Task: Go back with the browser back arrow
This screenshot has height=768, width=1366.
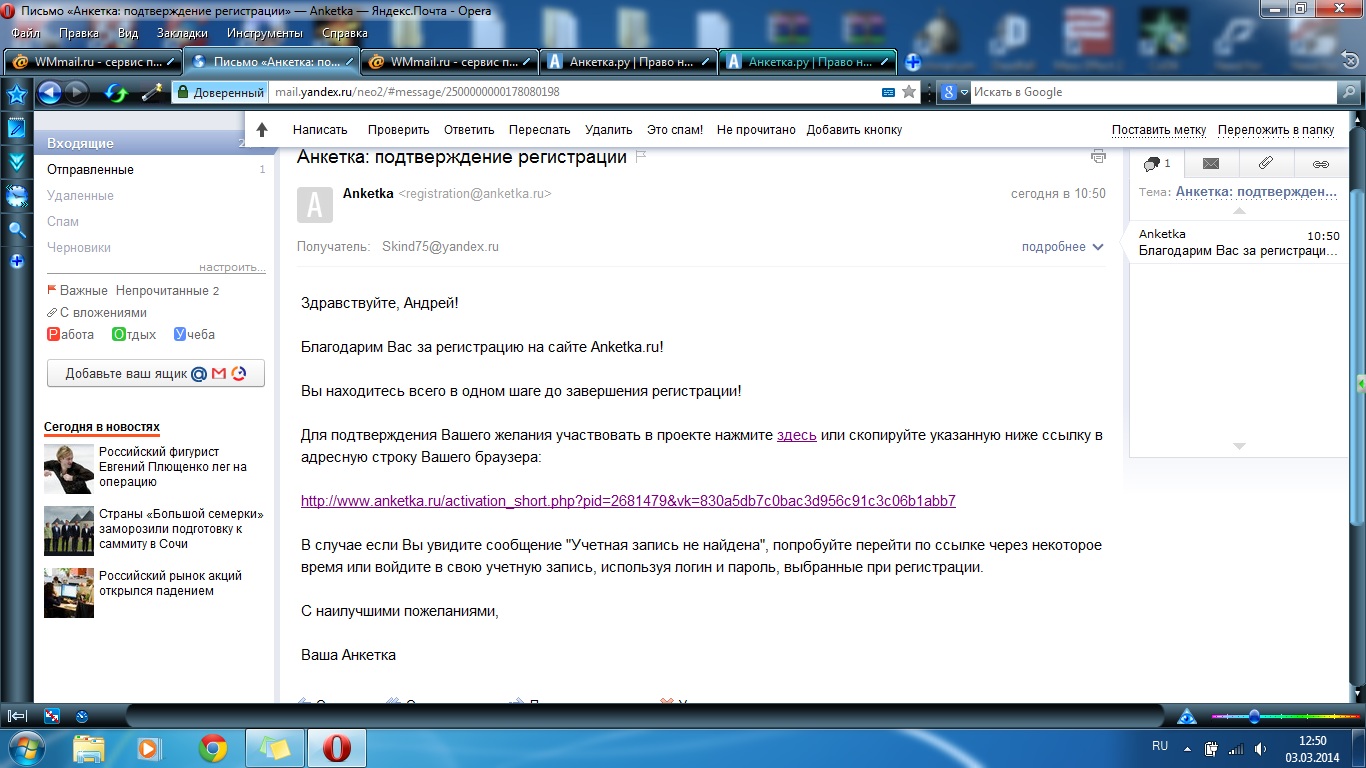Action: pyautogui.click(x=49, y=93)
